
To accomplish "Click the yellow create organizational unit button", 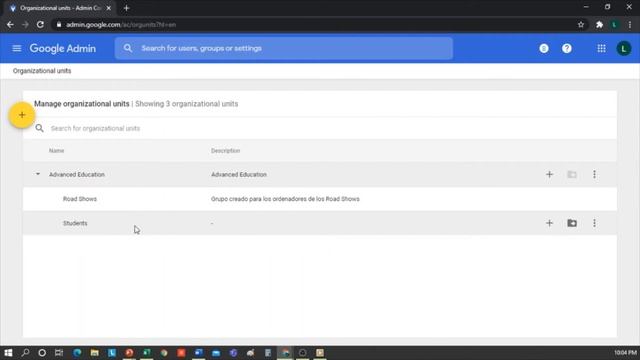I will tap(22, 115).
